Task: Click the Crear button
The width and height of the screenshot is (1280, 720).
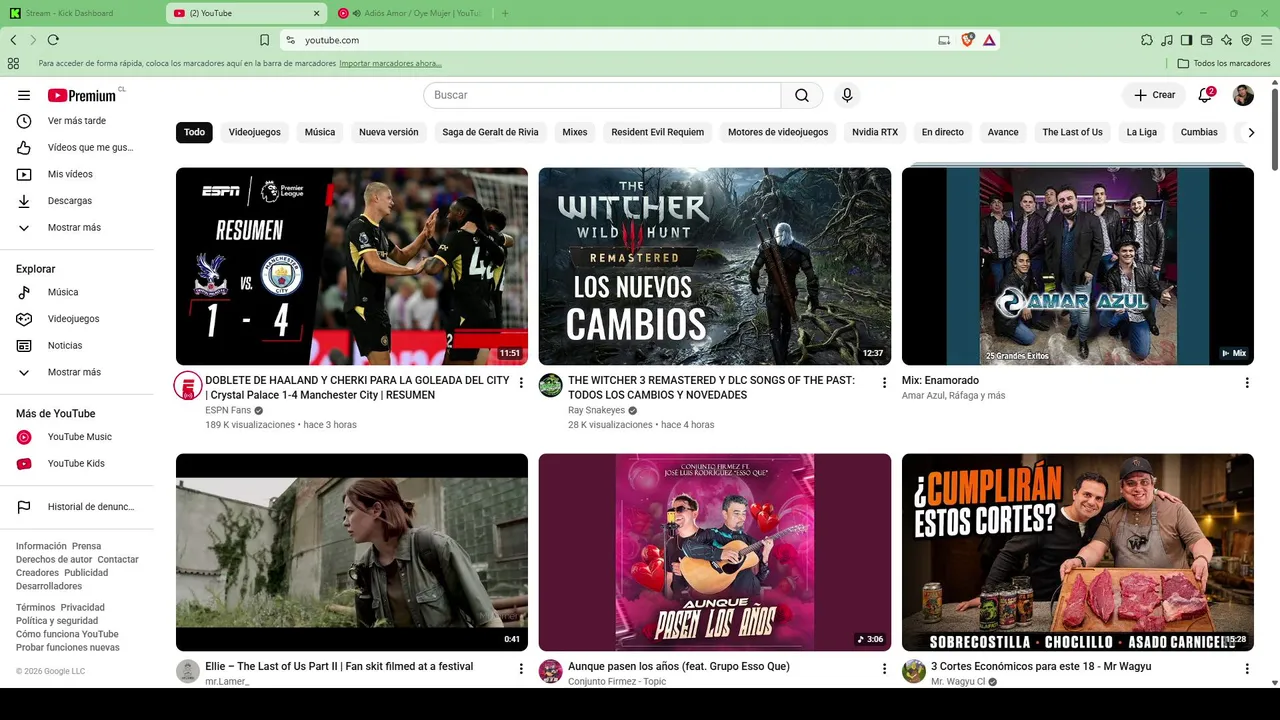Action: (1154, 95)
